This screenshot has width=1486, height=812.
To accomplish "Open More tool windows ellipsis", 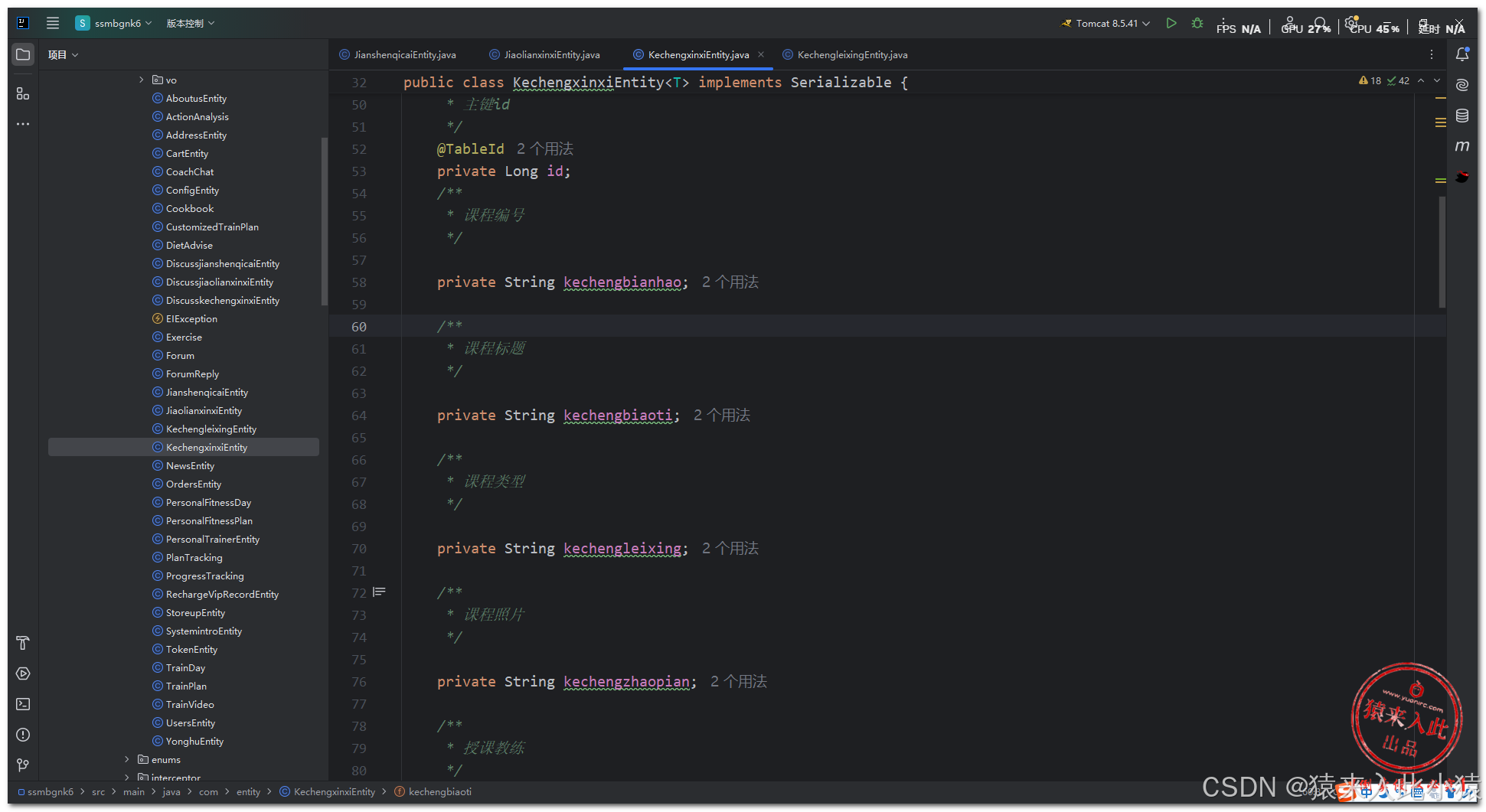I will pyautogui.click(x=23, y=124).
